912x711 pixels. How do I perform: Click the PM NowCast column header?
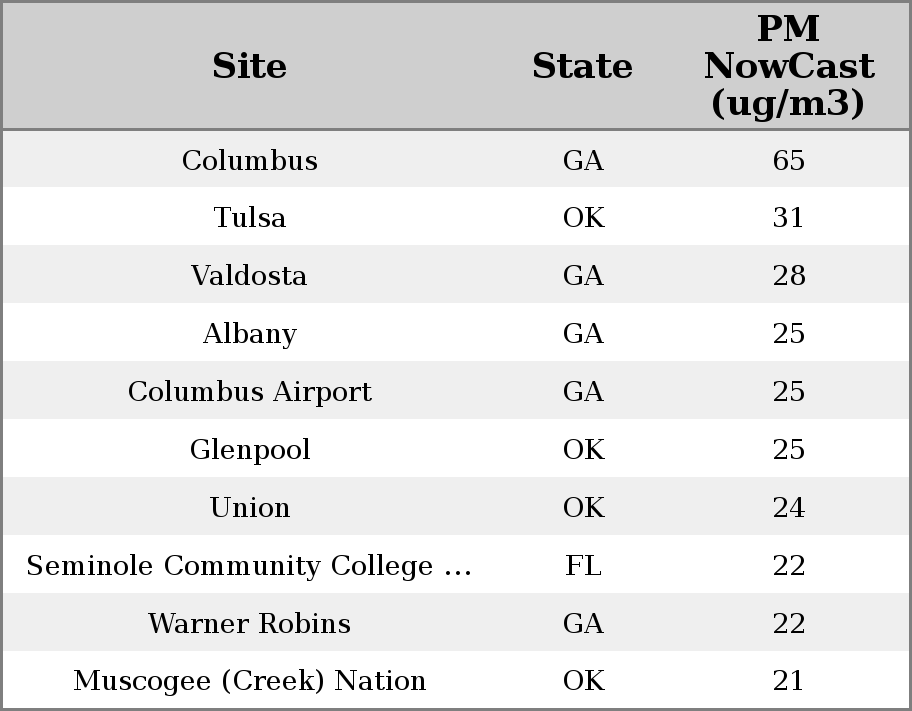(788, 66)
